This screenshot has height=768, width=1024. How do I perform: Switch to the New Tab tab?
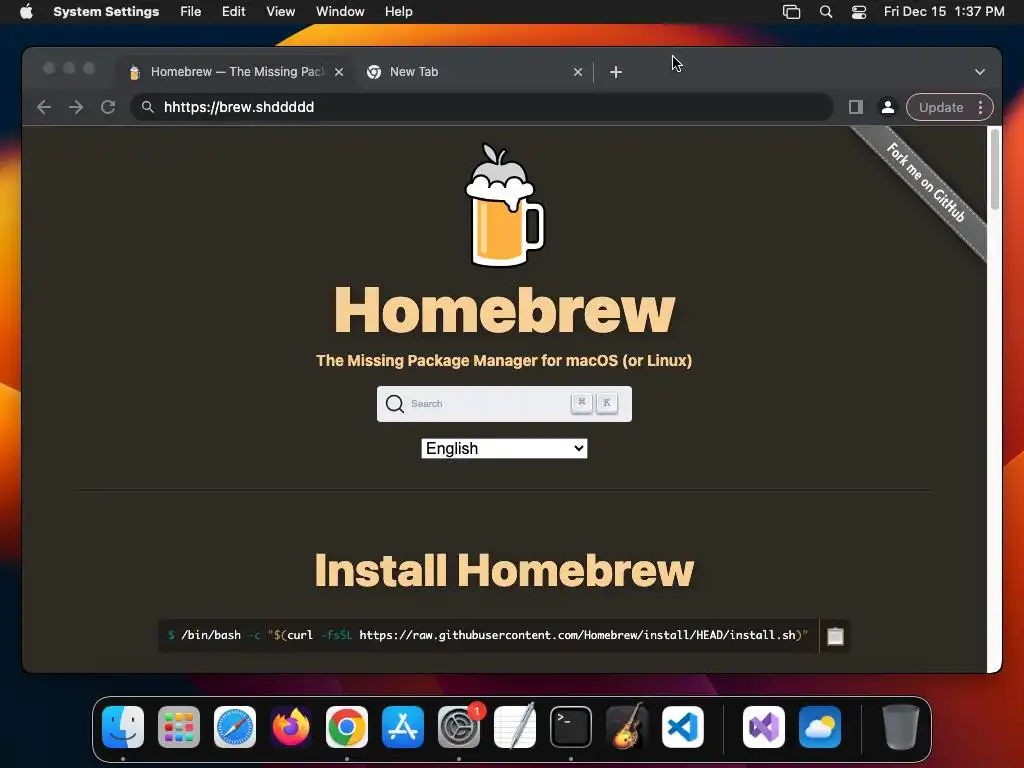pos(474,72)
